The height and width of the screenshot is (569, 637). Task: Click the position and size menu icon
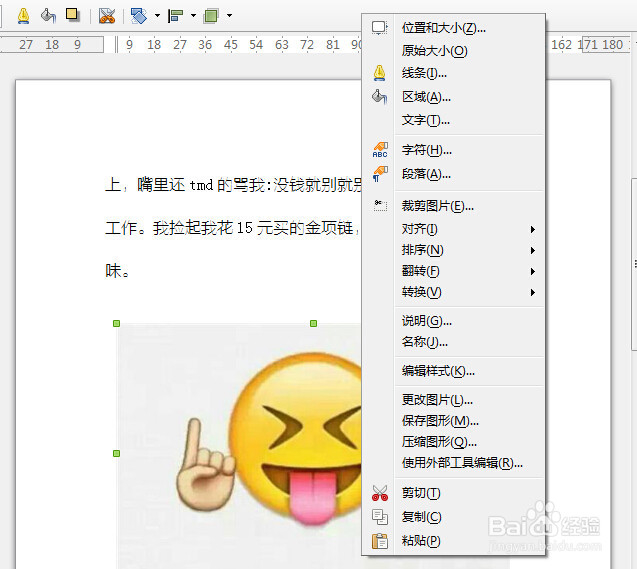point(379,28)
